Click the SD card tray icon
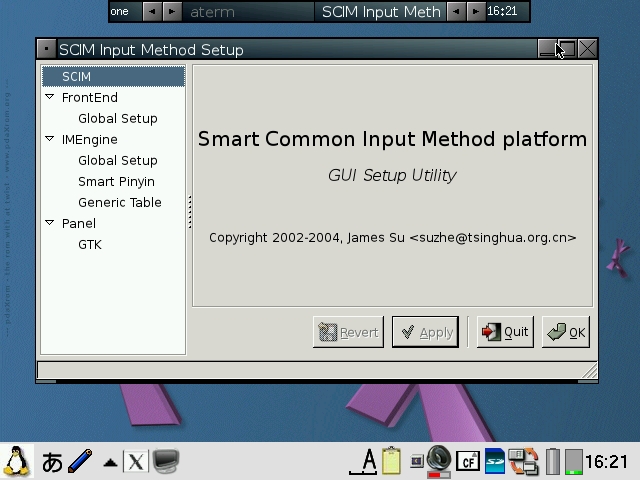The width and height of the screenshot is (640, 480). click(x=495, y=461)
